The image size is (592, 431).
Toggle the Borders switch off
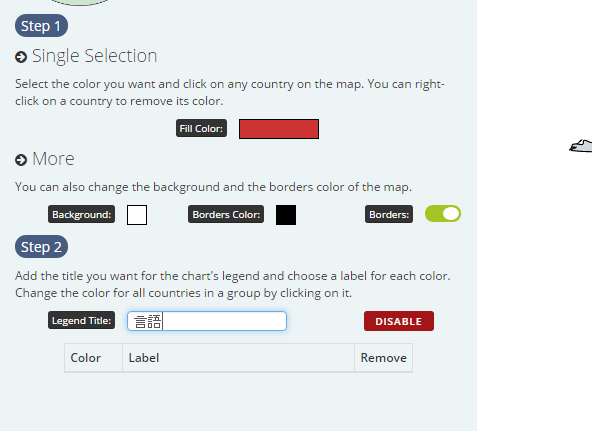pyautogui.click(x=443, y=214)
